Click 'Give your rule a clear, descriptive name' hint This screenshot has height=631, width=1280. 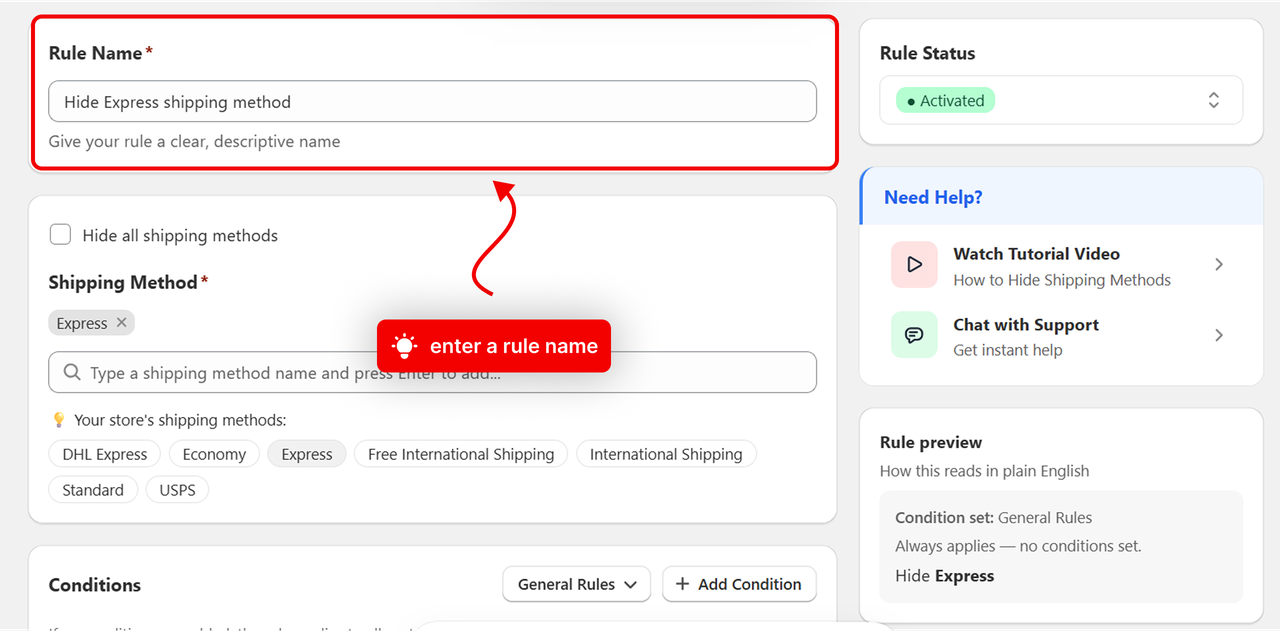pyautogui.click(x=194, y=141)
